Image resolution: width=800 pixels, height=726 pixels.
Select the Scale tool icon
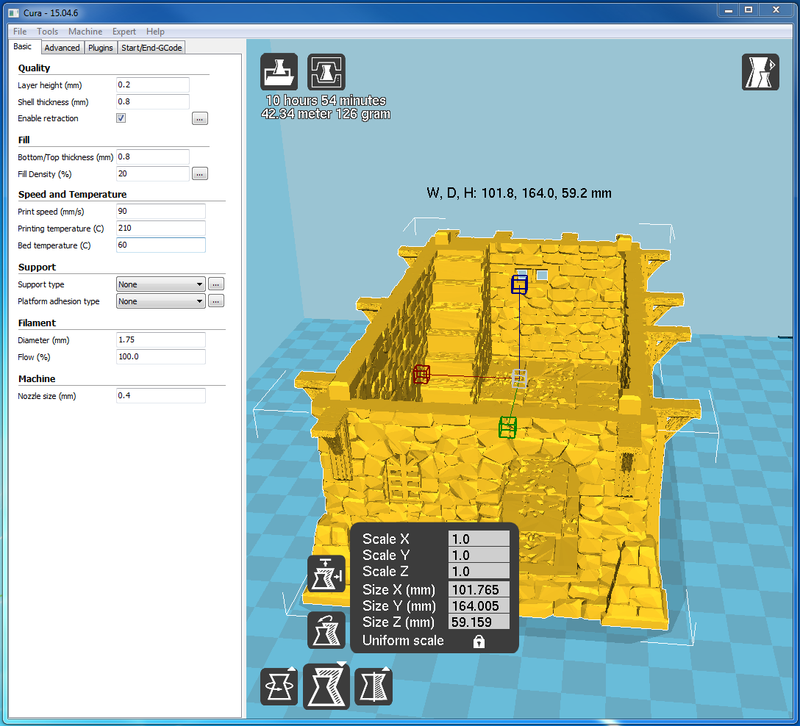point(326,686)
